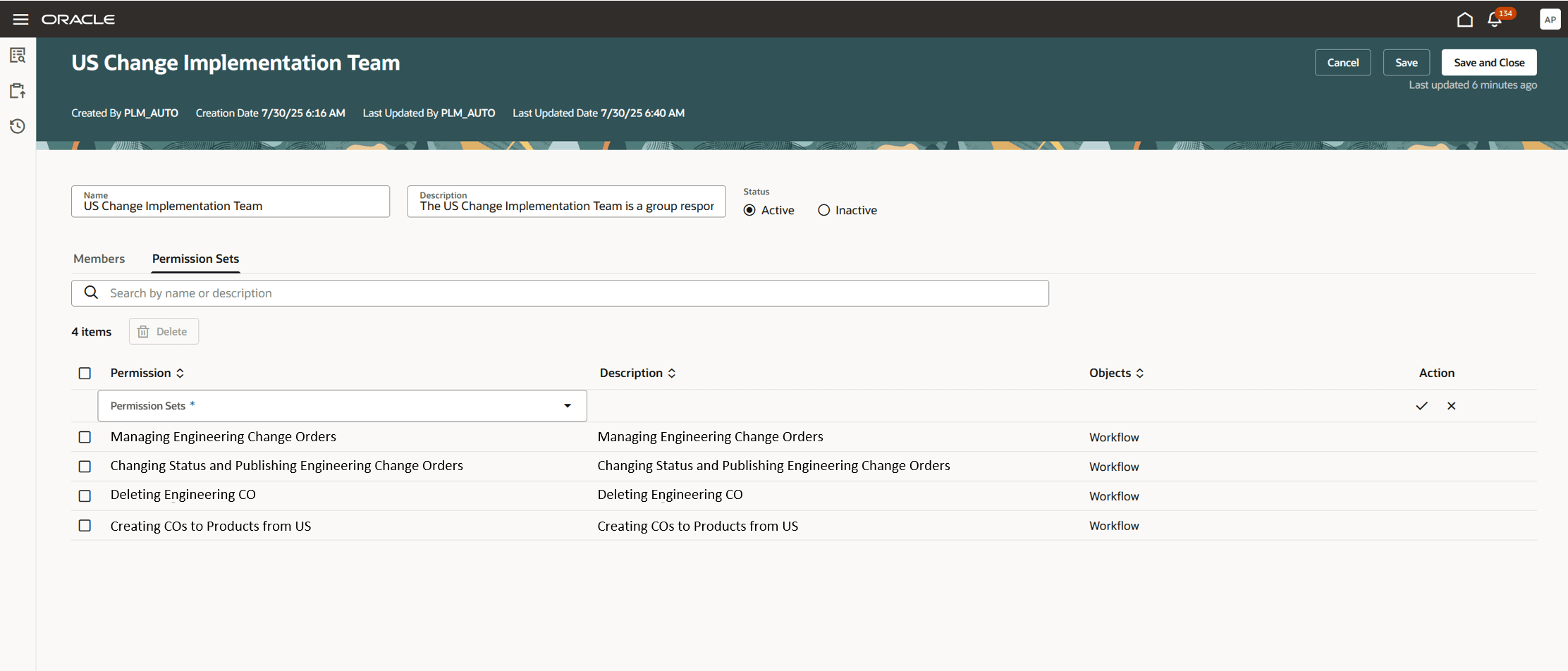Open the clipboard import sidebar icon
The height and width of the screenshot is (671, 1568).
coord(18,90)
